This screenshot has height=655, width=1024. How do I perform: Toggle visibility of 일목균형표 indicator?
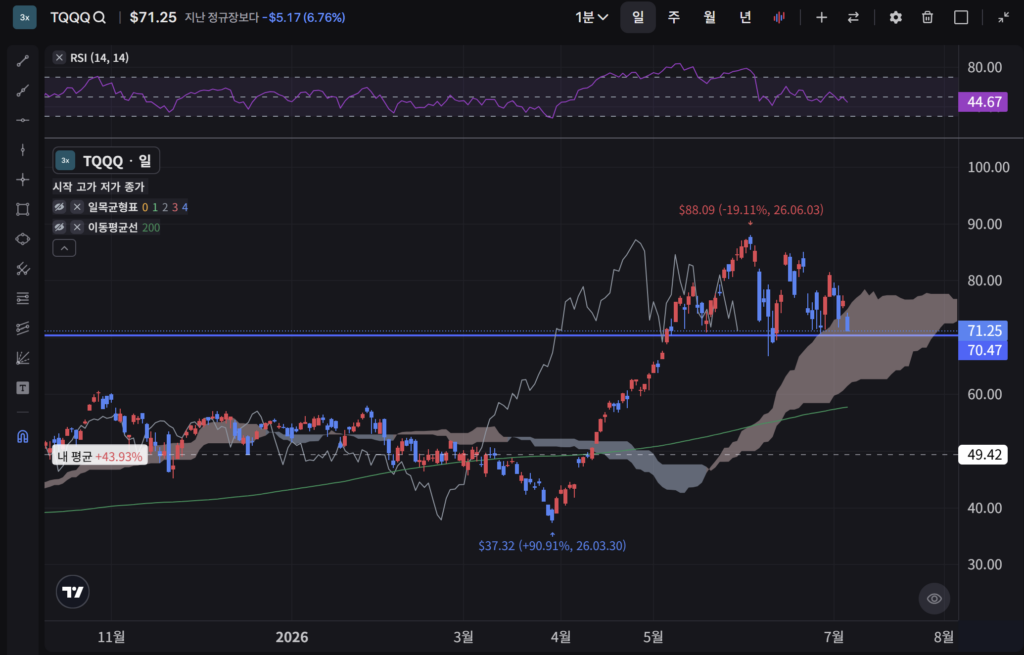pos(59,207)
